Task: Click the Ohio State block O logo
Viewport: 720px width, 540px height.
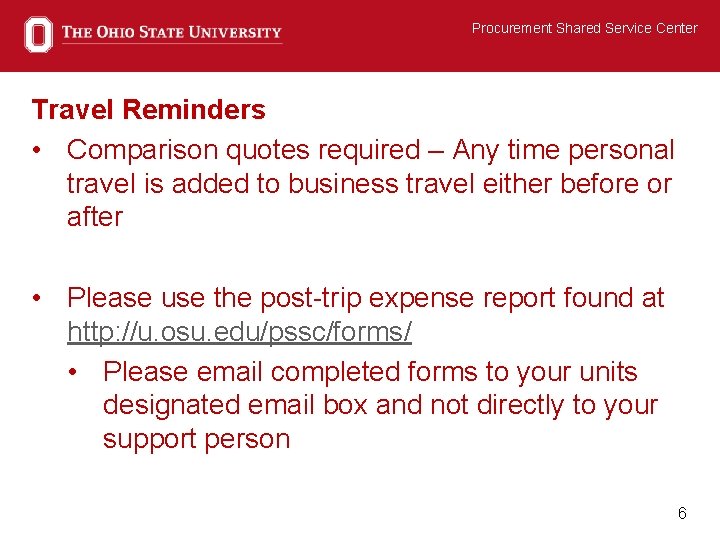Action: coord(38,34)
